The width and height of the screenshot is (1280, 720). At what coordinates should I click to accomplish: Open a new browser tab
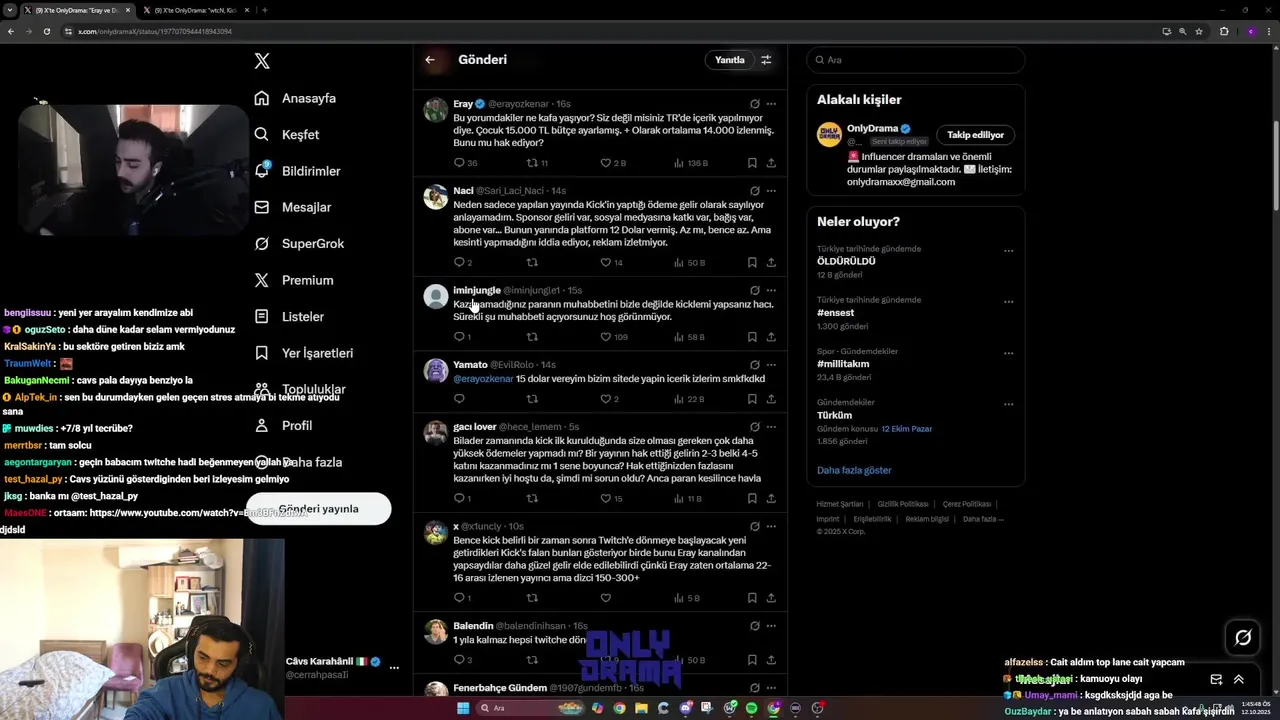click(264, 10)
